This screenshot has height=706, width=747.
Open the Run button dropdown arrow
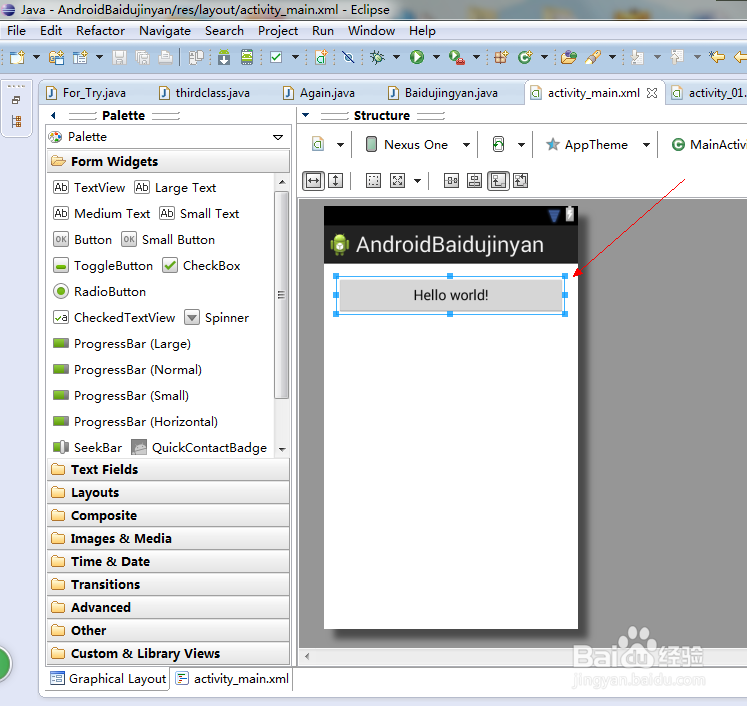pos(436,58)
